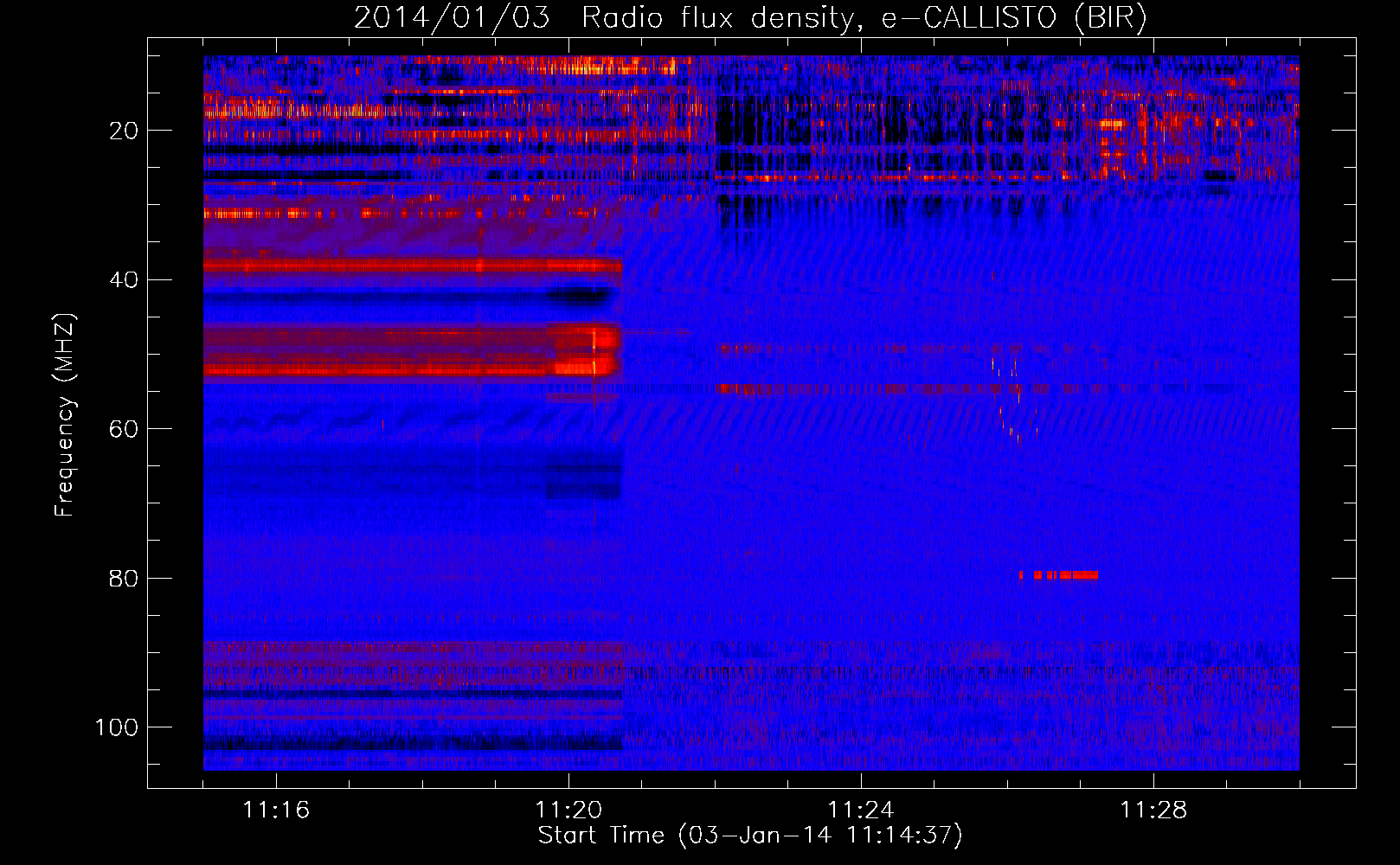This screenshot has width=1400, height=865.
Task: Click the '11:20' time tick label
Action: click(568, 811)
